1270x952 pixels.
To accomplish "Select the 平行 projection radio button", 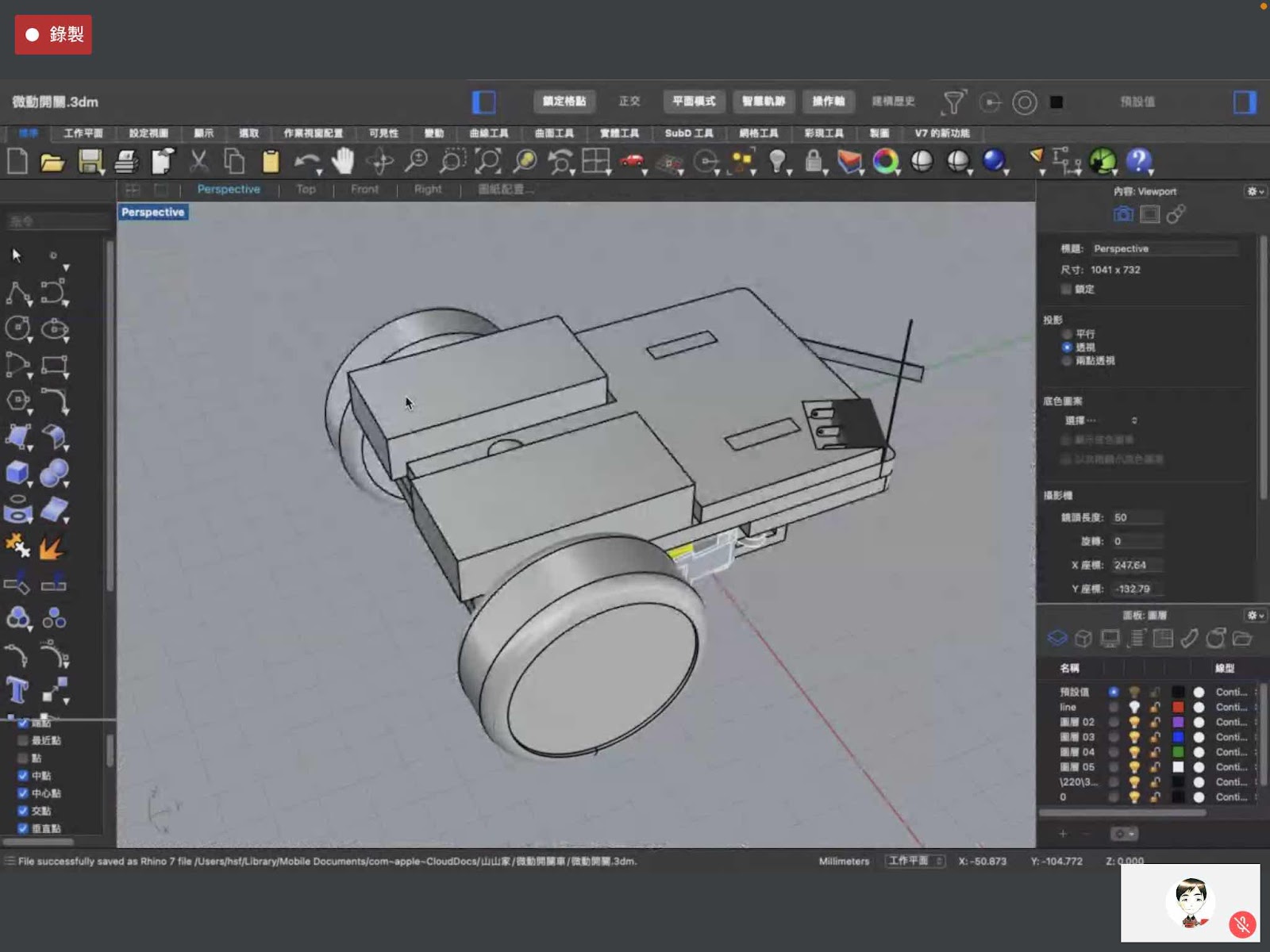I will [1067, 334].
